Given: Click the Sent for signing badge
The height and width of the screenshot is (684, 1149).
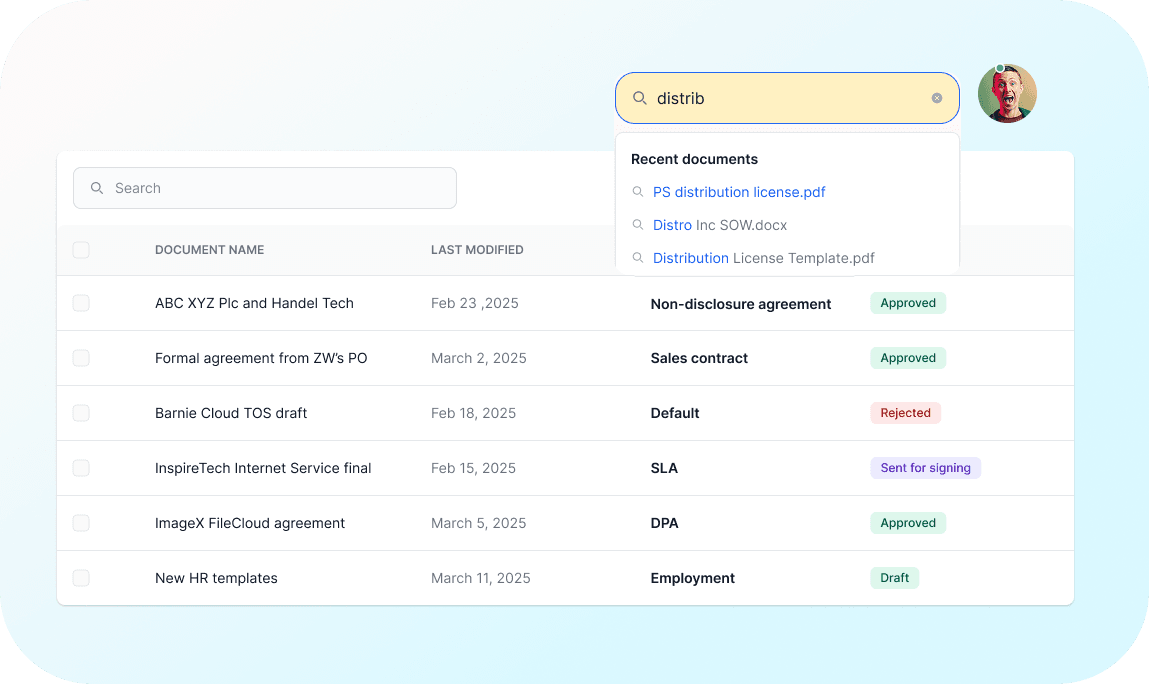Looking at the screenshot, I should click(925, 467).
